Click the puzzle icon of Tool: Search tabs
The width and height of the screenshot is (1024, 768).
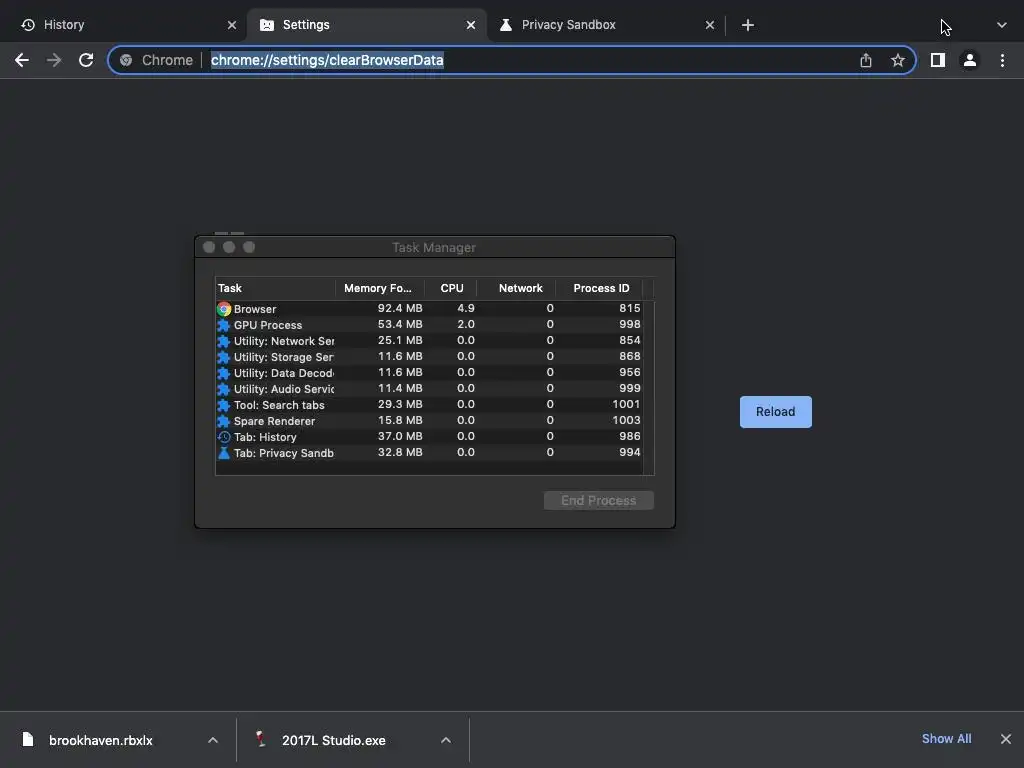(223, 405)
